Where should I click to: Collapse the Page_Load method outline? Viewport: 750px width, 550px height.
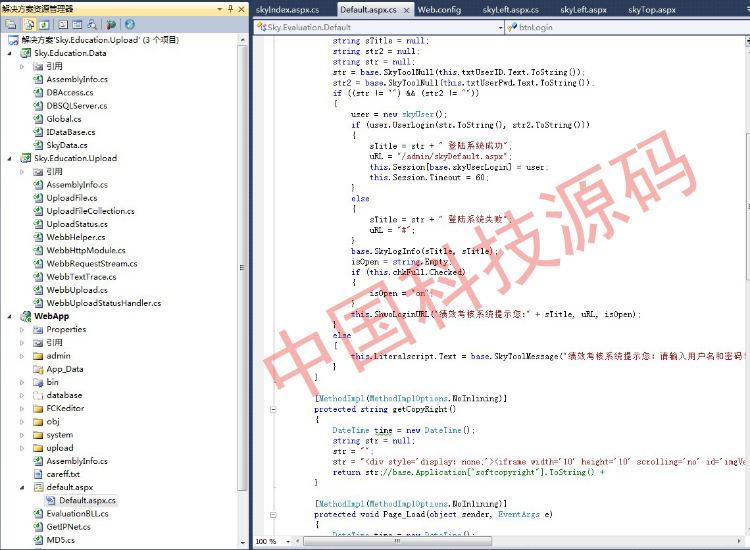pos(273,515)
